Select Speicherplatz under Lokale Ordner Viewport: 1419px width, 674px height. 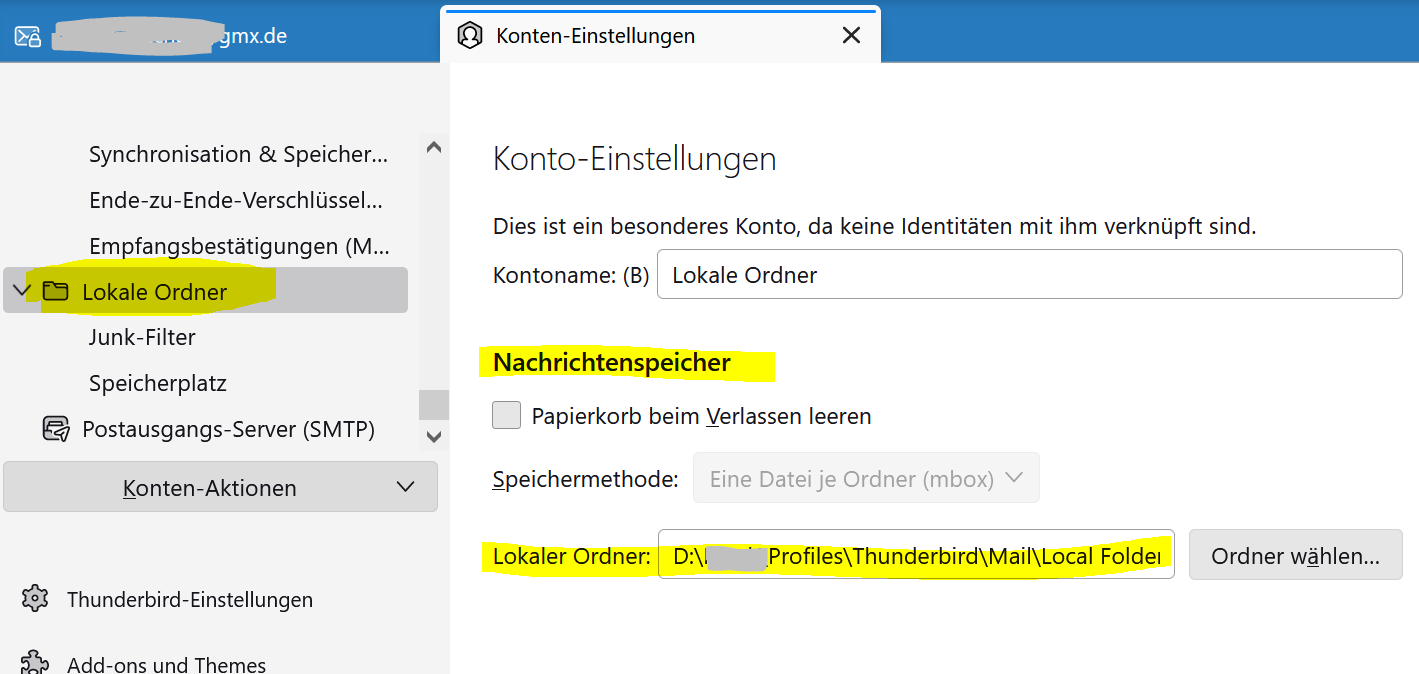[158, 383]
